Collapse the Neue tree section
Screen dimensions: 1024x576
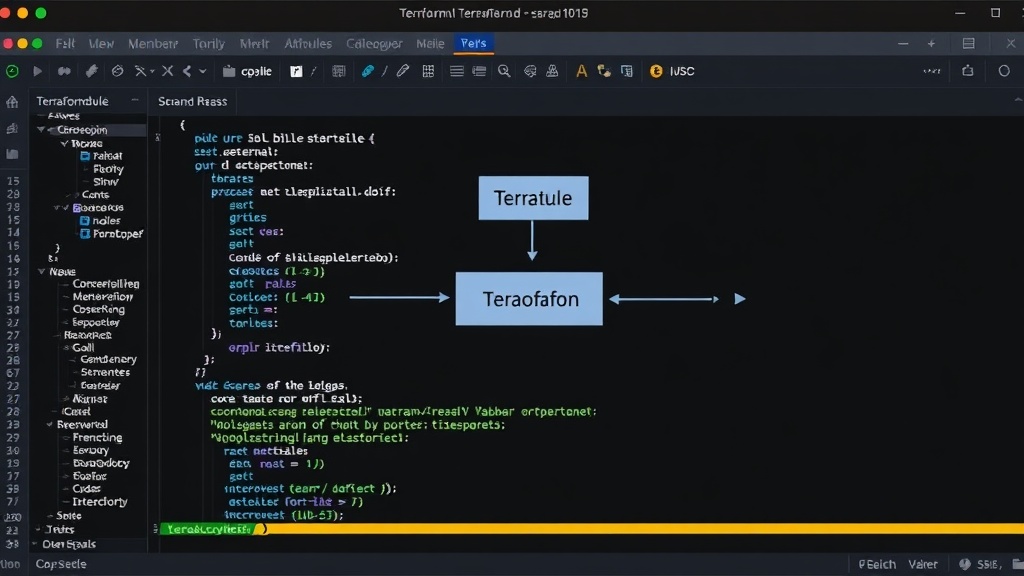pyautogui.click(x=42, y=272)
